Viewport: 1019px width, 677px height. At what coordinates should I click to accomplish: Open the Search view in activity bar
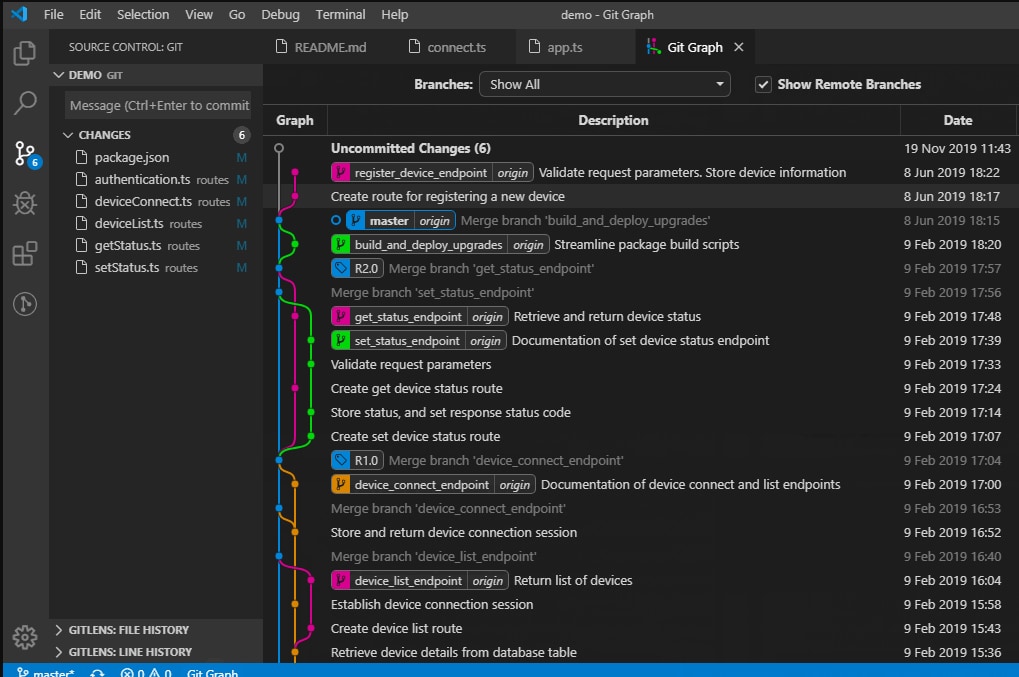(25, 103)
